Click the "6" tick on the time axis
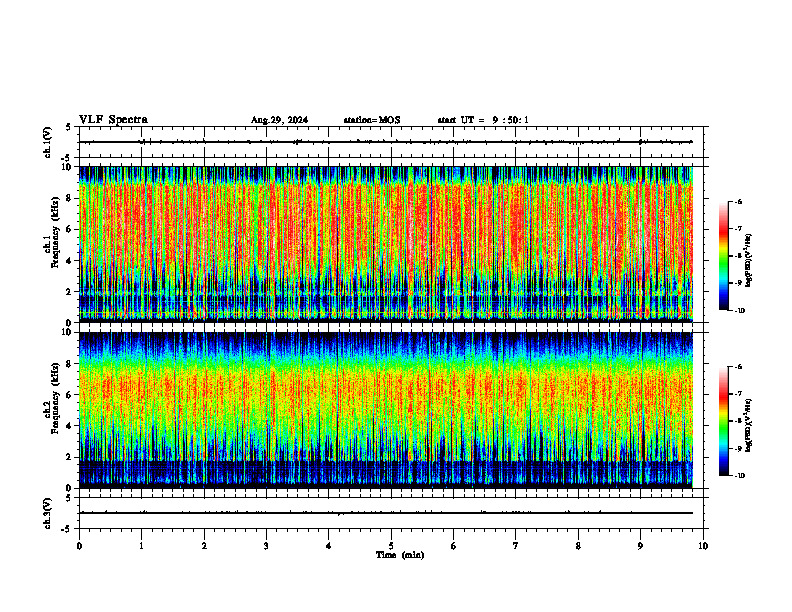The width and height of the screenshot is (792, 612). click(454, 546)
